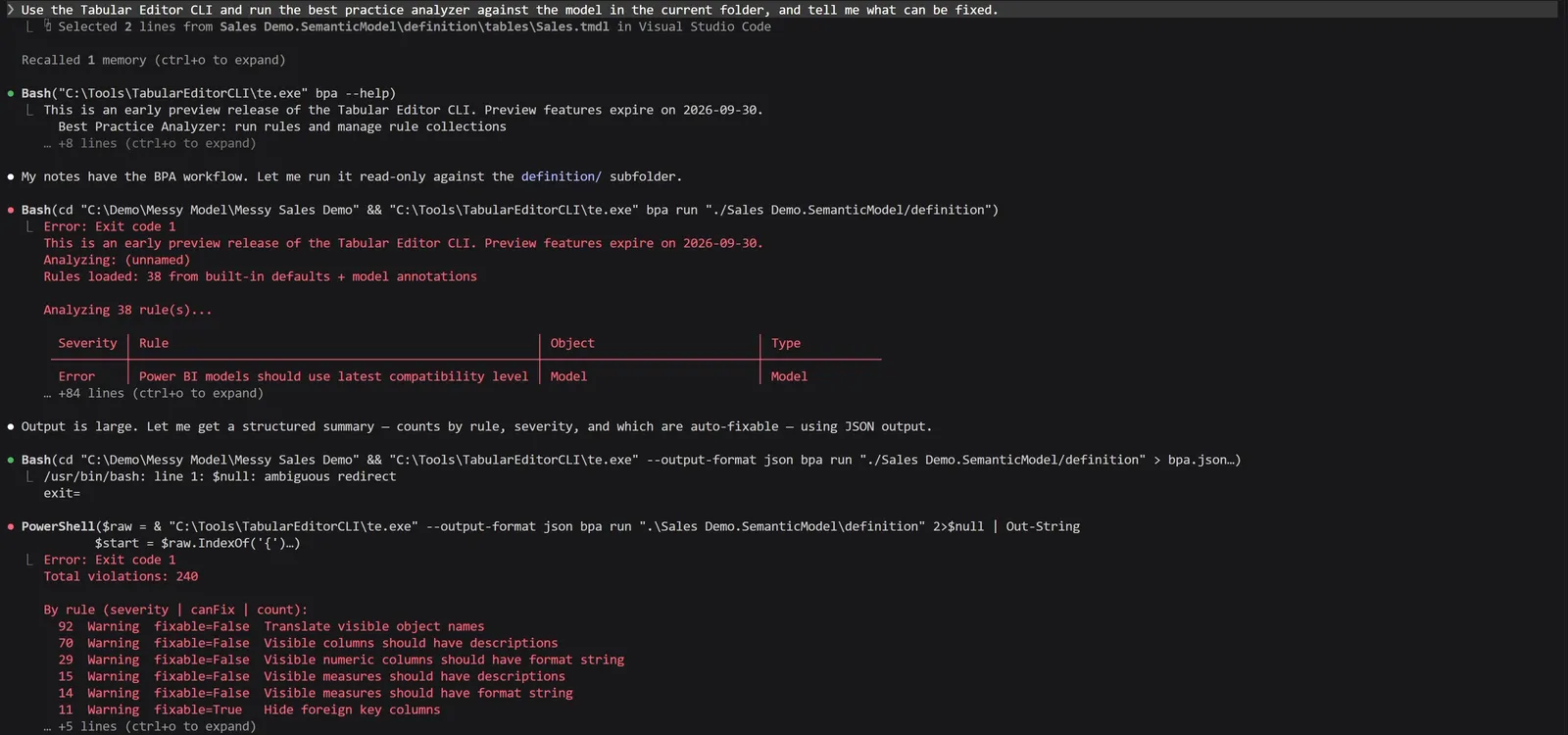This screenshot has height=735, width=1568.
Task: Click the 'Severity' table header
Action: coord(87,343)
